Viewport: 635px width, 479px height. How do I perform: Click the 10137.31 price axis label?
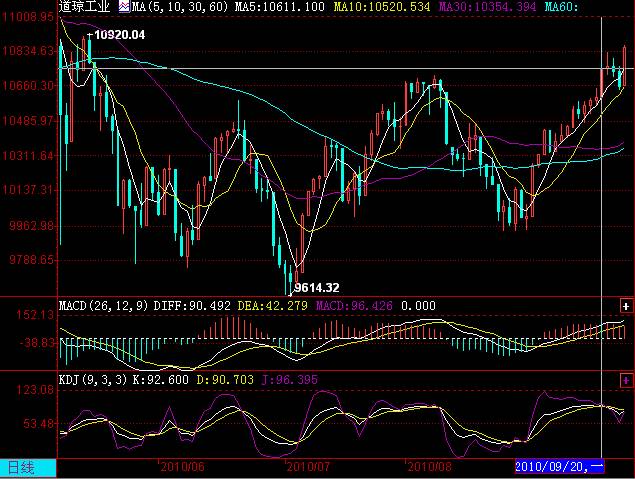click(28, 190)
